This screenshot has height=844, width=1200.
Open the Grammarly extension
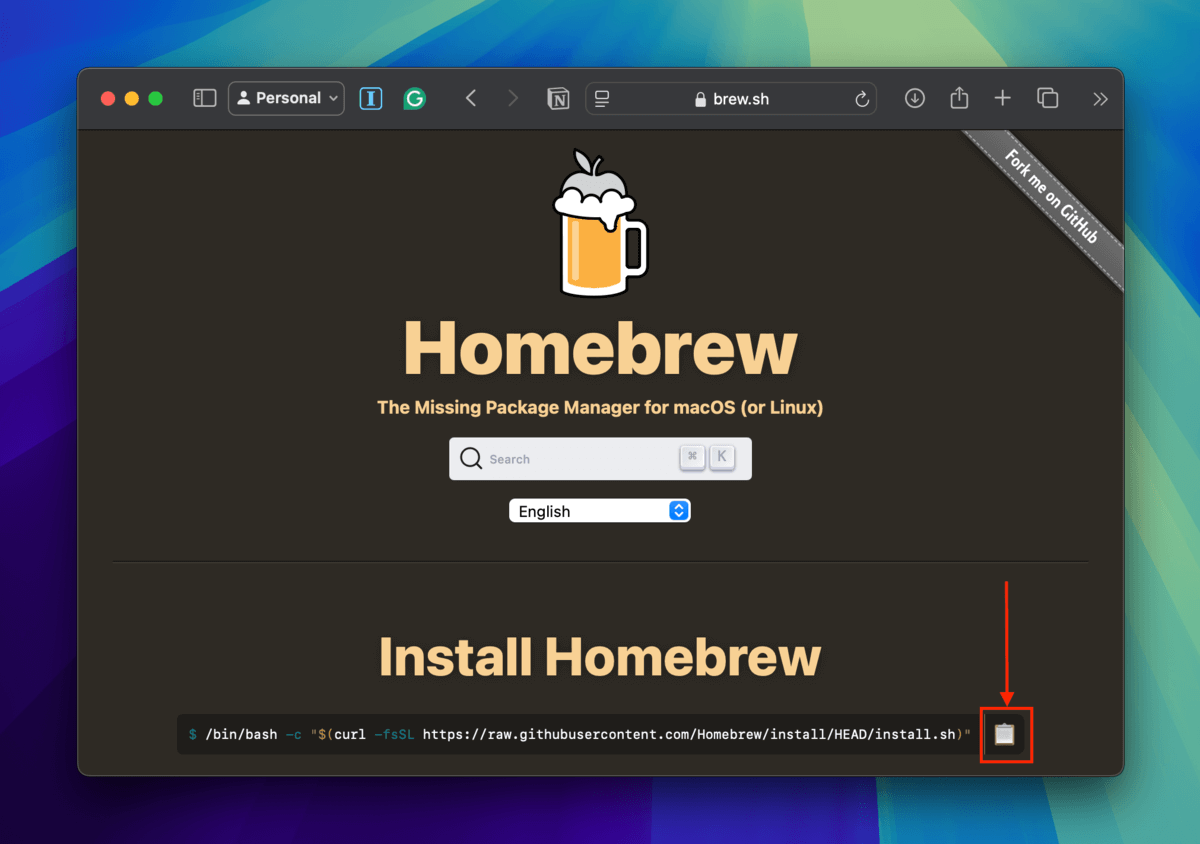414,98
